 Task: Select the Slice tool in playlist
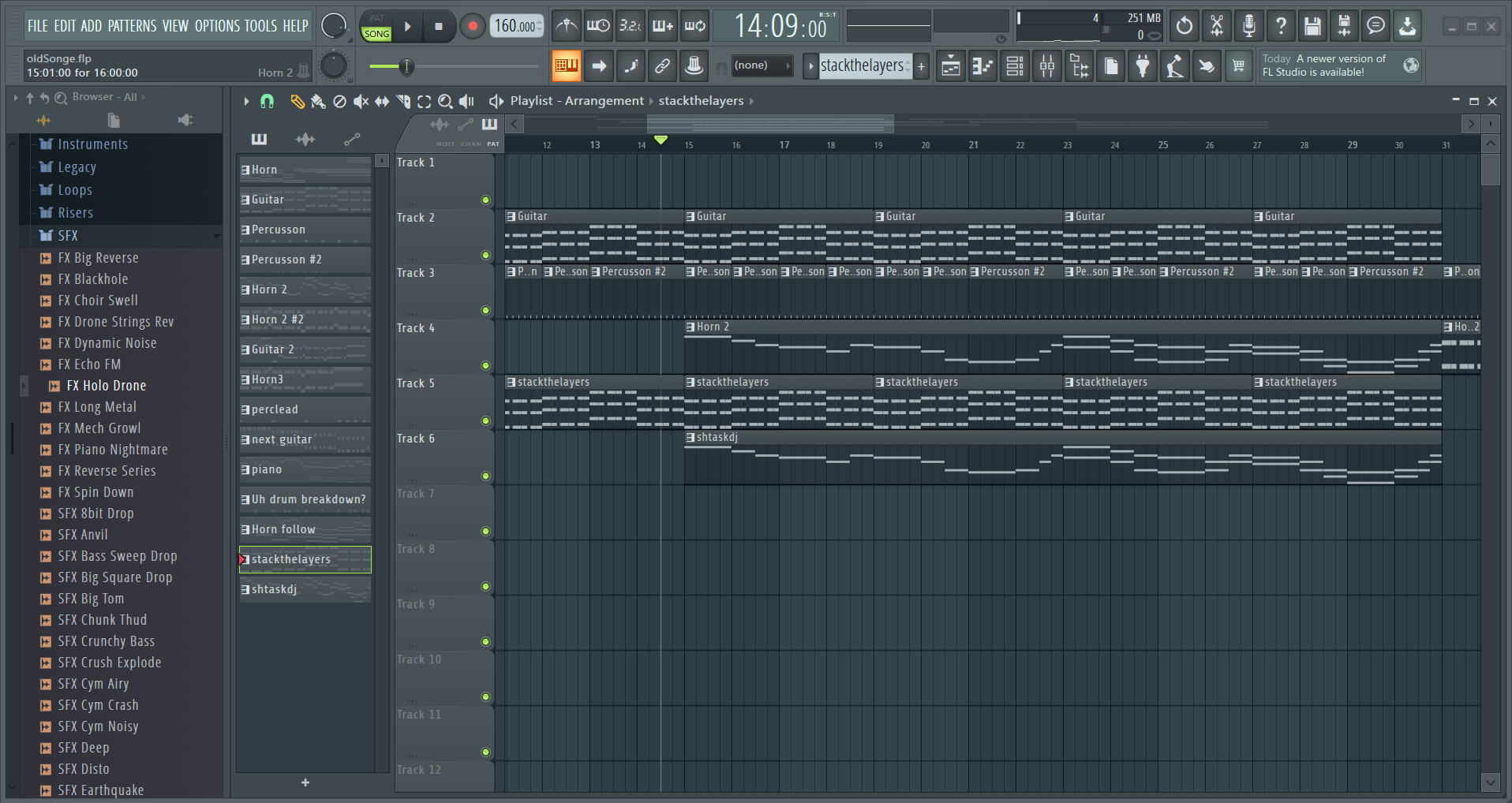tap(403, 101)
